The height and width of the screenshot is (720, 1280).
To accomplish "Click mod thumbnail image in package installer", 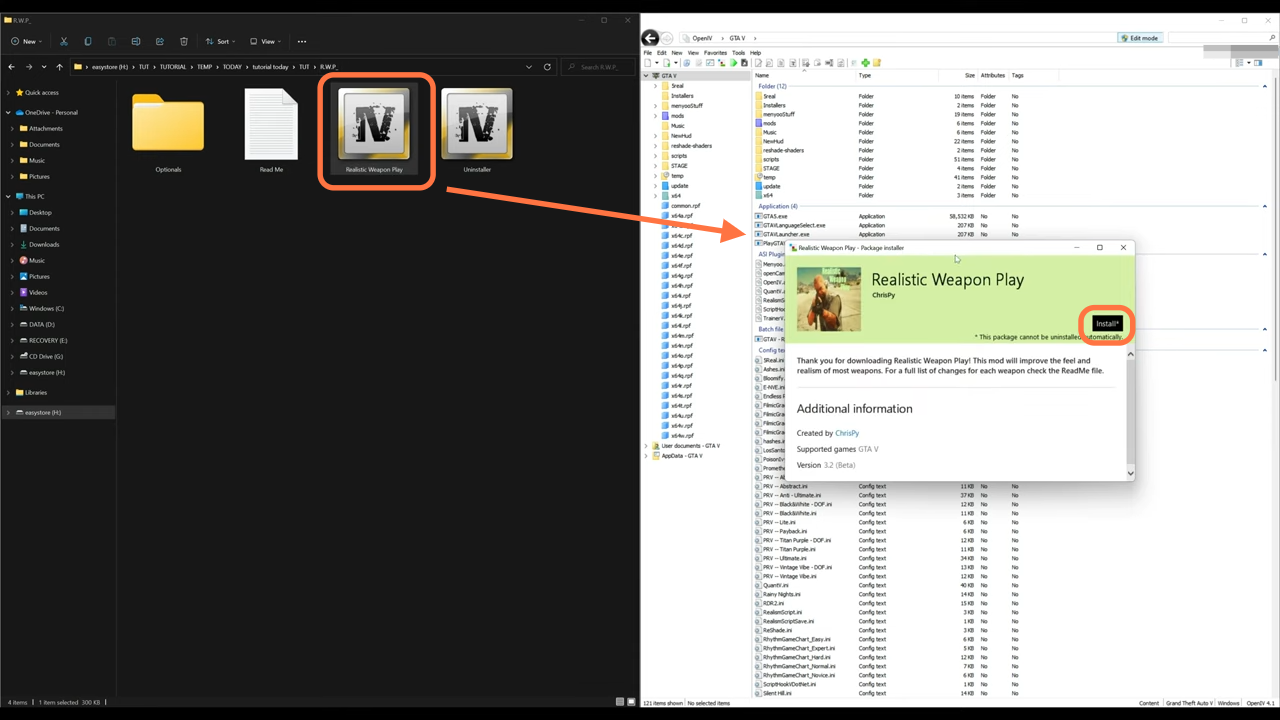I will pos(829,300).
